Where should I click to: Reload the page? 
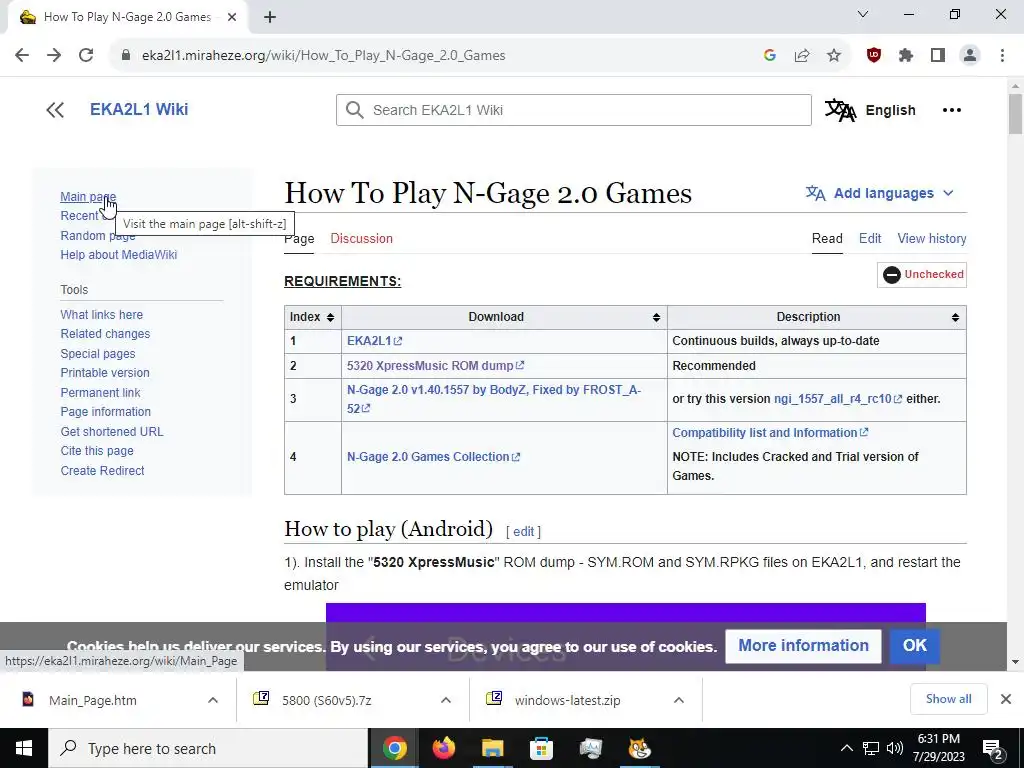[86, 56]
